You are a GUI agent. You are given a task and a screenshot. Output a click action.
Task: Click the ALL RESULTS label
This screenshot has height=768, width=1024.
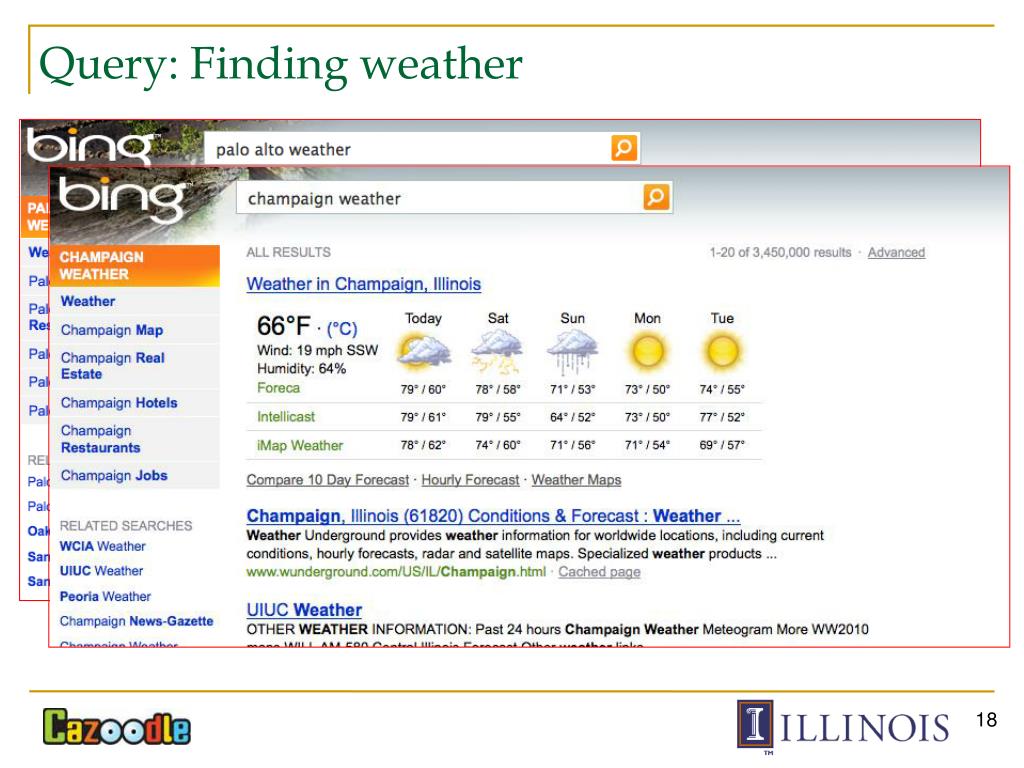289,252
